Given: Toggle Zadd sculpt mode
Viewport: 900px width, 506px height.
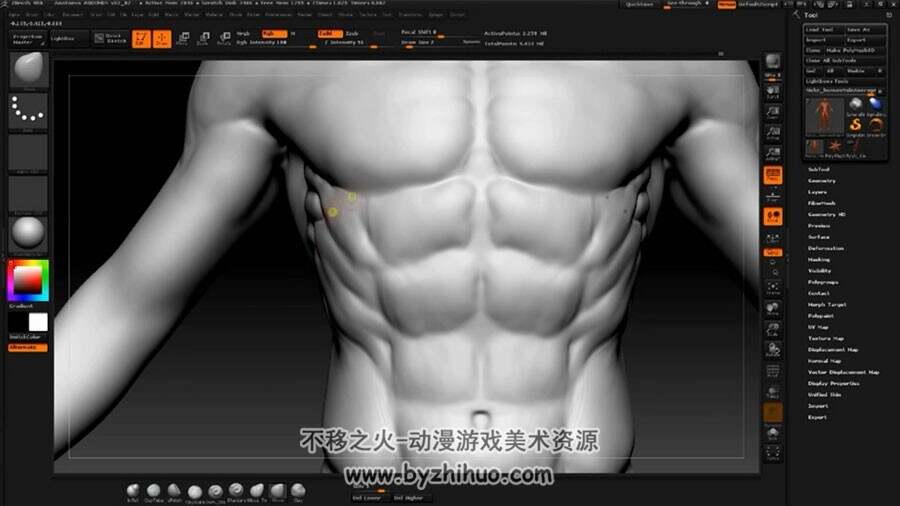Looking at the screenshot, I should point(330,33).
